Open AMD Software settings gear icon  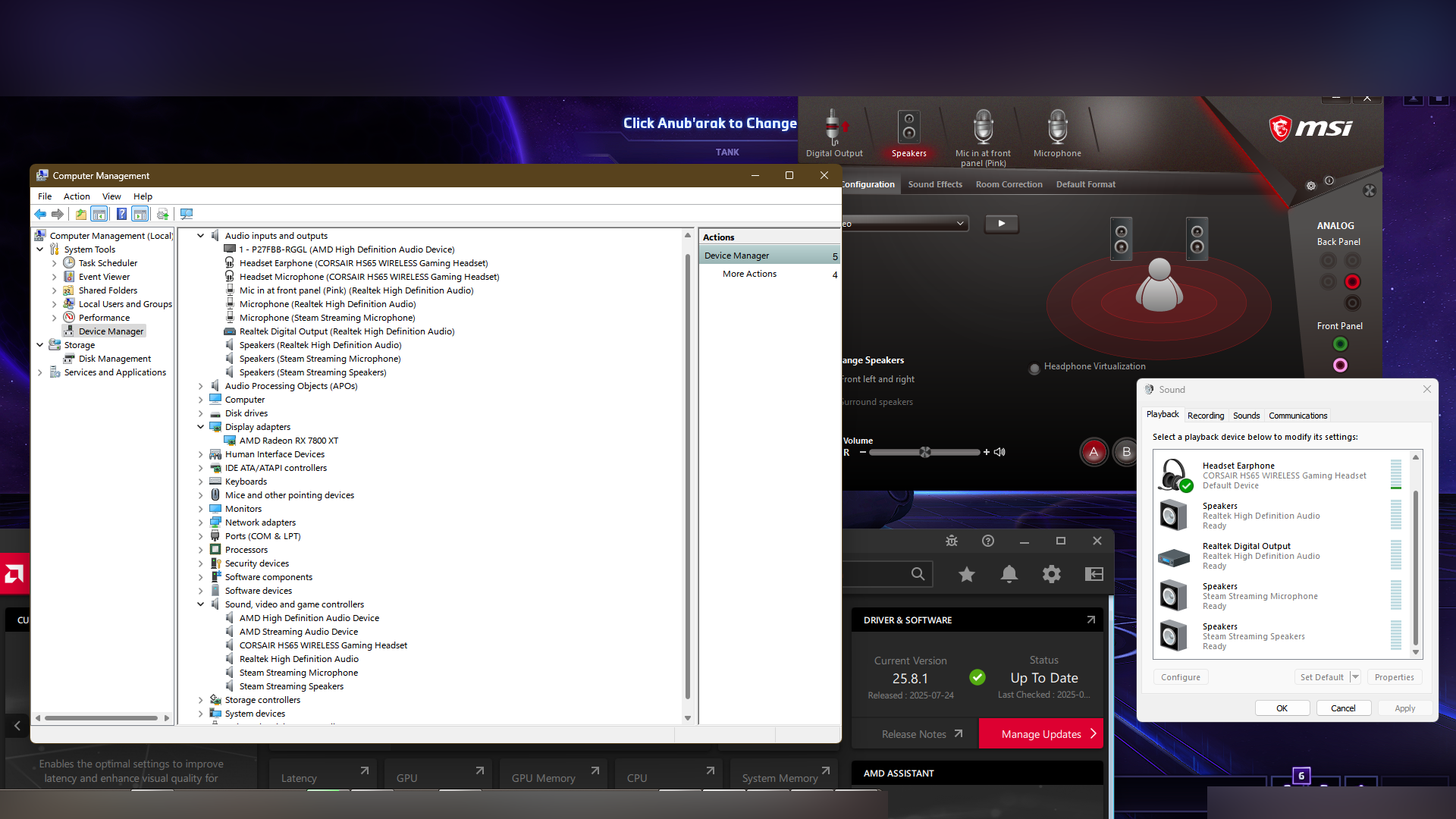click(x=1051, y=574)
